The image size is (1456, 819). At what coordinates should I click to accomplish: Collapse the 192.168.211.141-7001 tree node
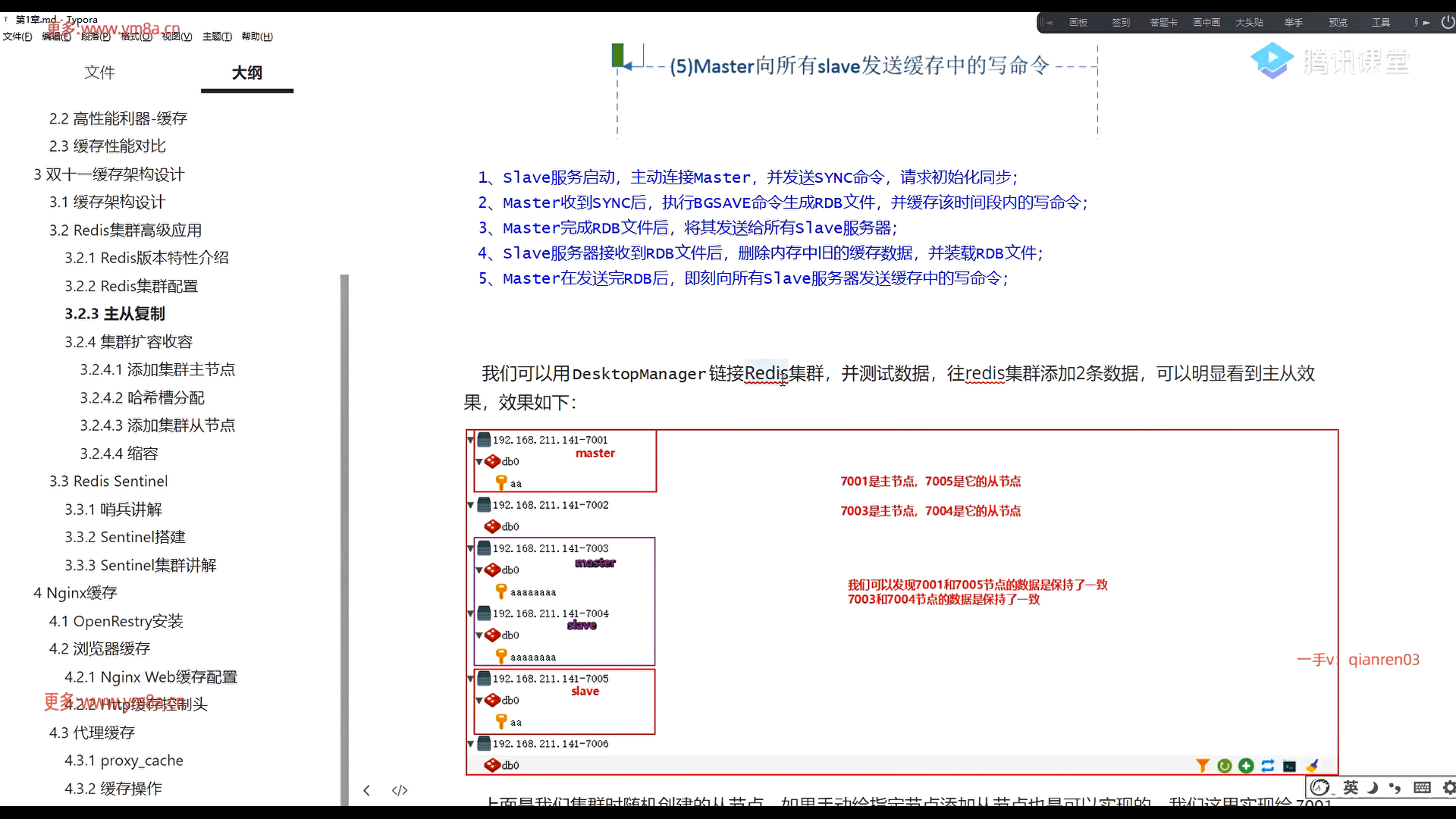click(470, 440)
